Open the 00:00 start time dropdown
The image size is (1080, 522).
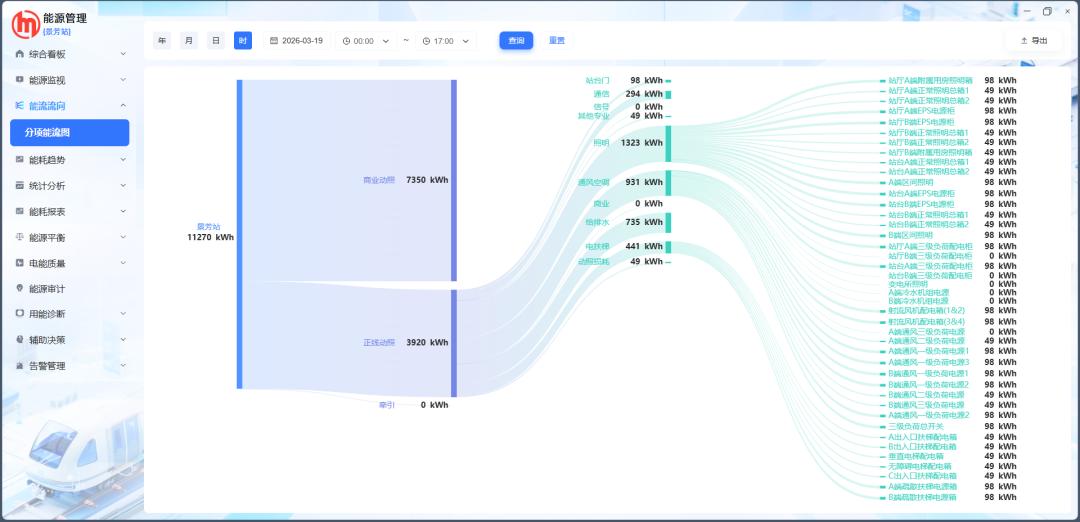pyautogui.click(x=365, y=41)
